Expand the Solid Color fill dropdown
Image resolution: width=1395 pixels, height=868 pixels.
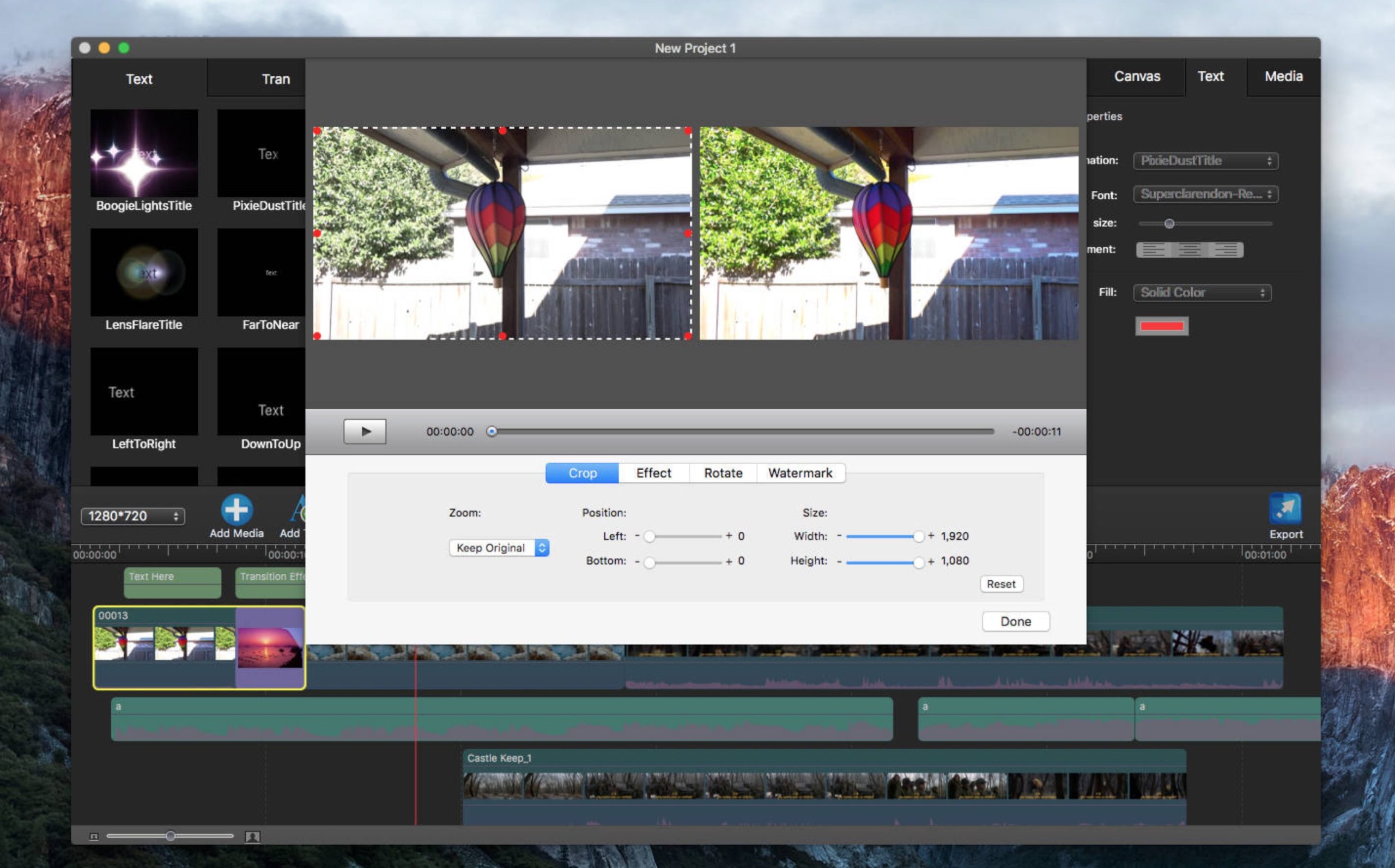tap(1202, 293)
